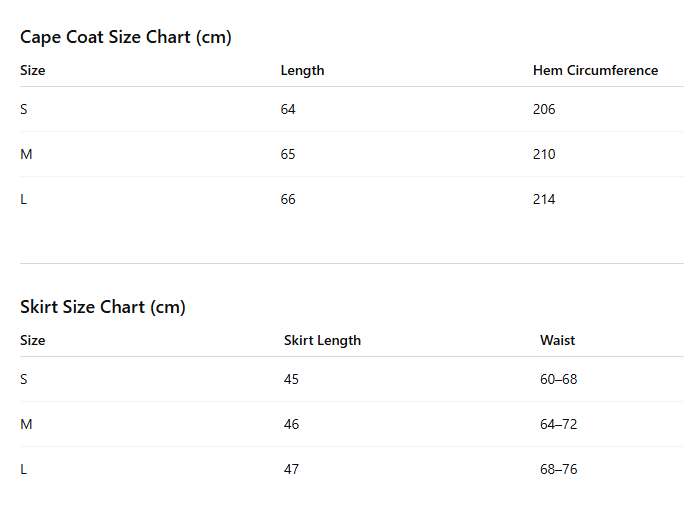The image size is (684, 511).
Task: Click hem circumference value 214
Action: [544, 199]
